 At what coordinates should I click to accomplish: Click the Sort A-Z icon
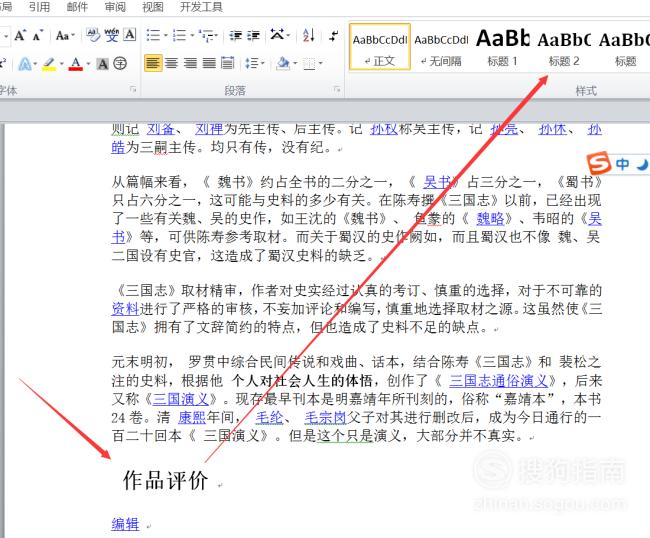click(309, 35)
